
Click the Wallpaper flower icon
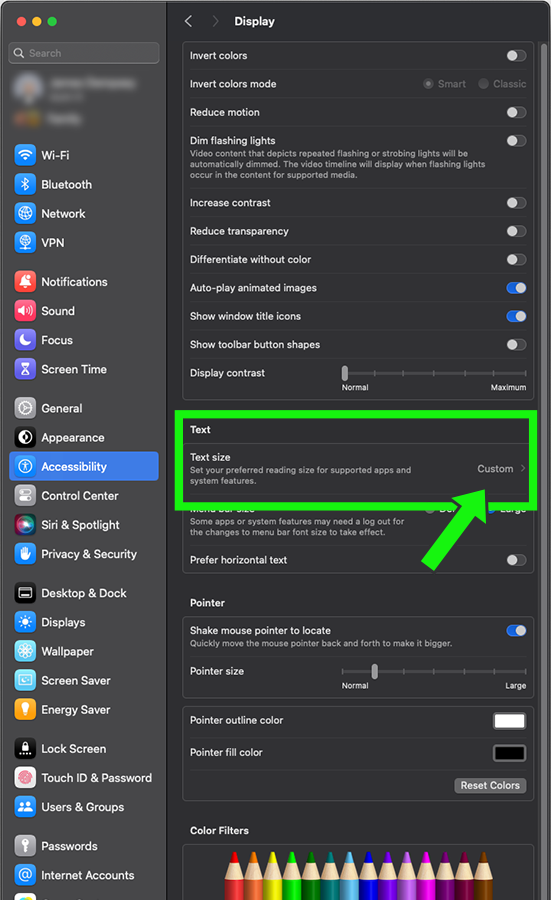[25, 651]
